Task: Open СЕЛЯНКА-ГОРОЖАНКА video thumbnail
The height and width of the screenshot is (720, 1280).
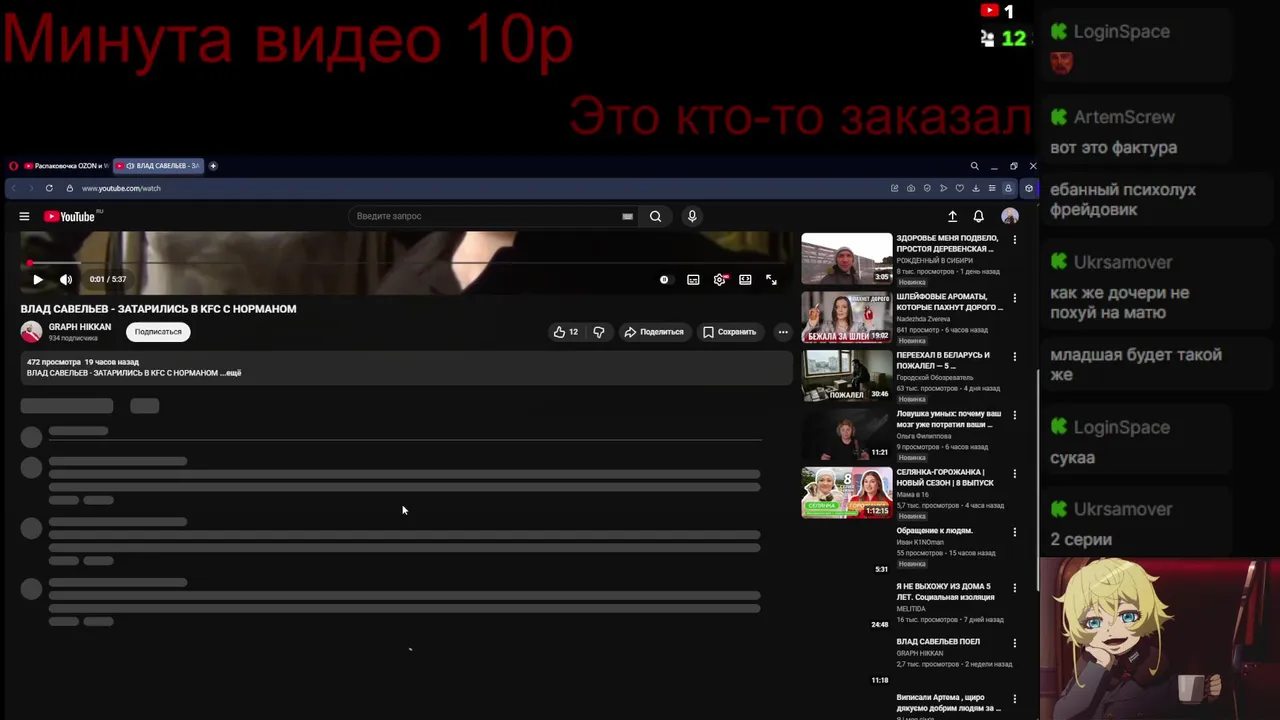Action: (x=847, y=493)
